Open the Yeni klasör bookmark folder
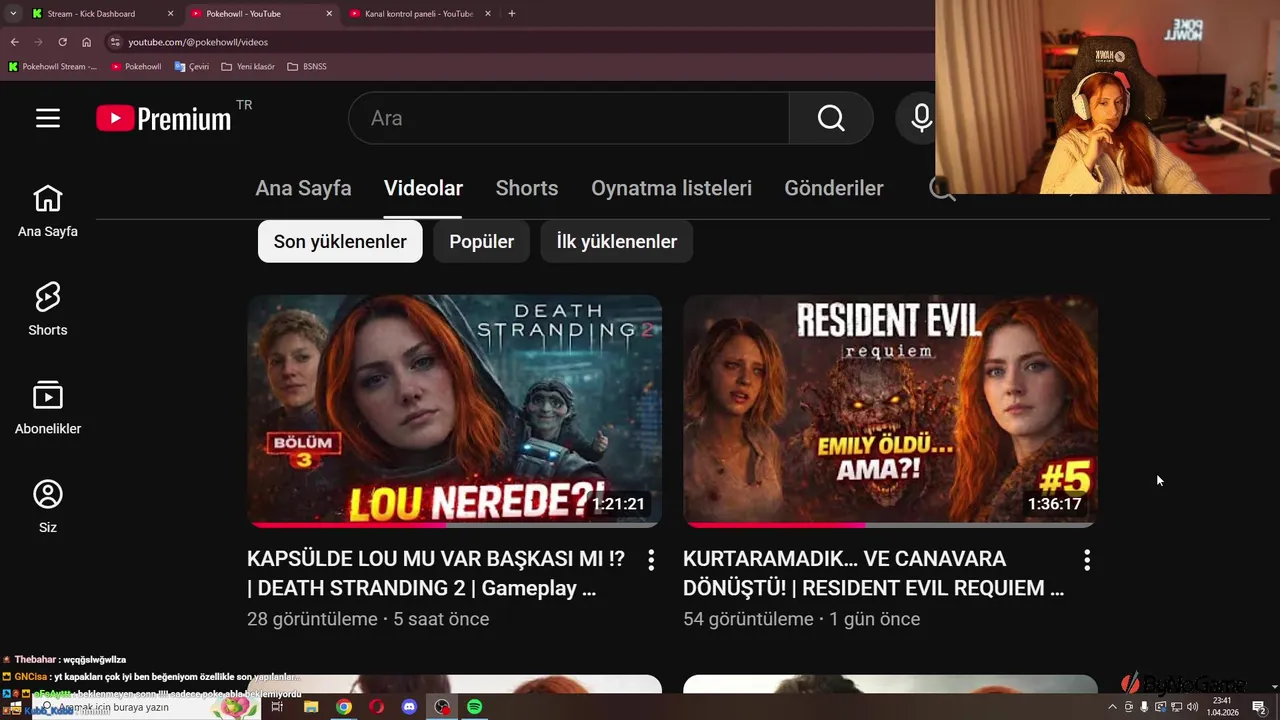The height and width of the screenshot is (720, 1280). pos(248,67)
